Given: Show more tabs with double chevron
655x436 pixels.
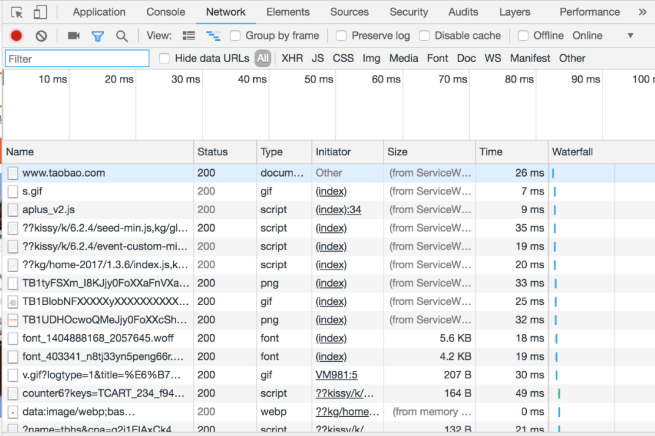Looking at the screenshot, I should tap(642, 12).
